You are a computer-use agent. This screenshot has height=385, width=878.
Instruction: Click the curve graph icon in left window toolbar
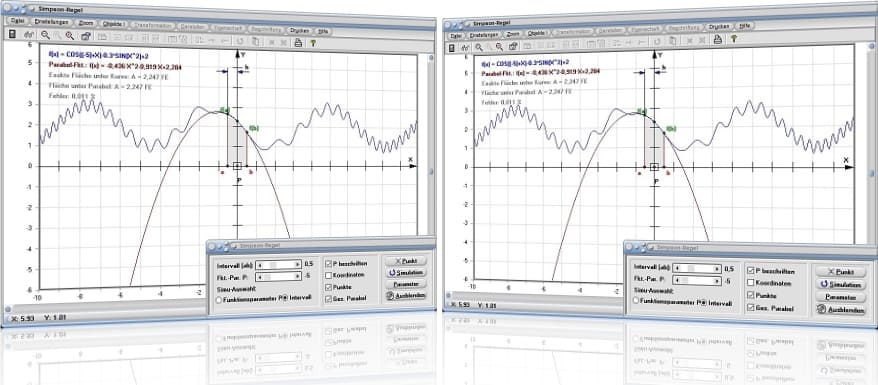[28, 35]
